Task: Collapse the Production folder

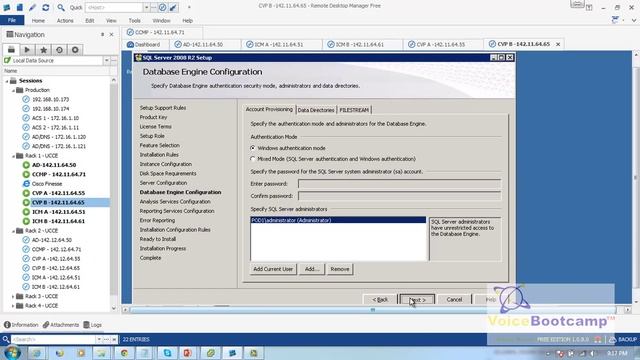Action: point(13,91)
